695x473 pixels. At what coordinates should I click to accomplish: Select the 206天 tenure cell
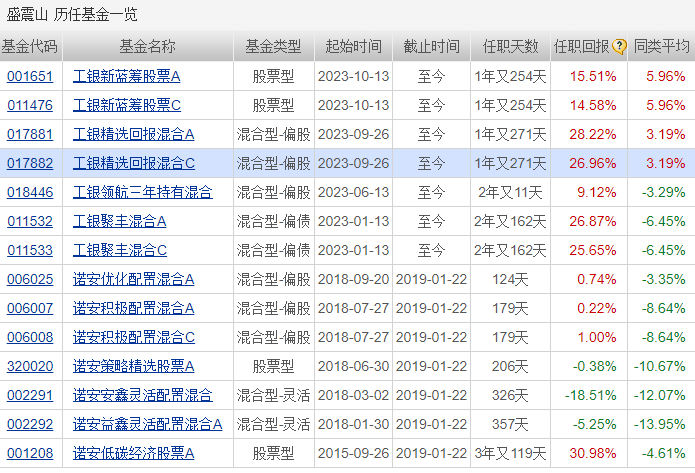[x=510, y=366]
